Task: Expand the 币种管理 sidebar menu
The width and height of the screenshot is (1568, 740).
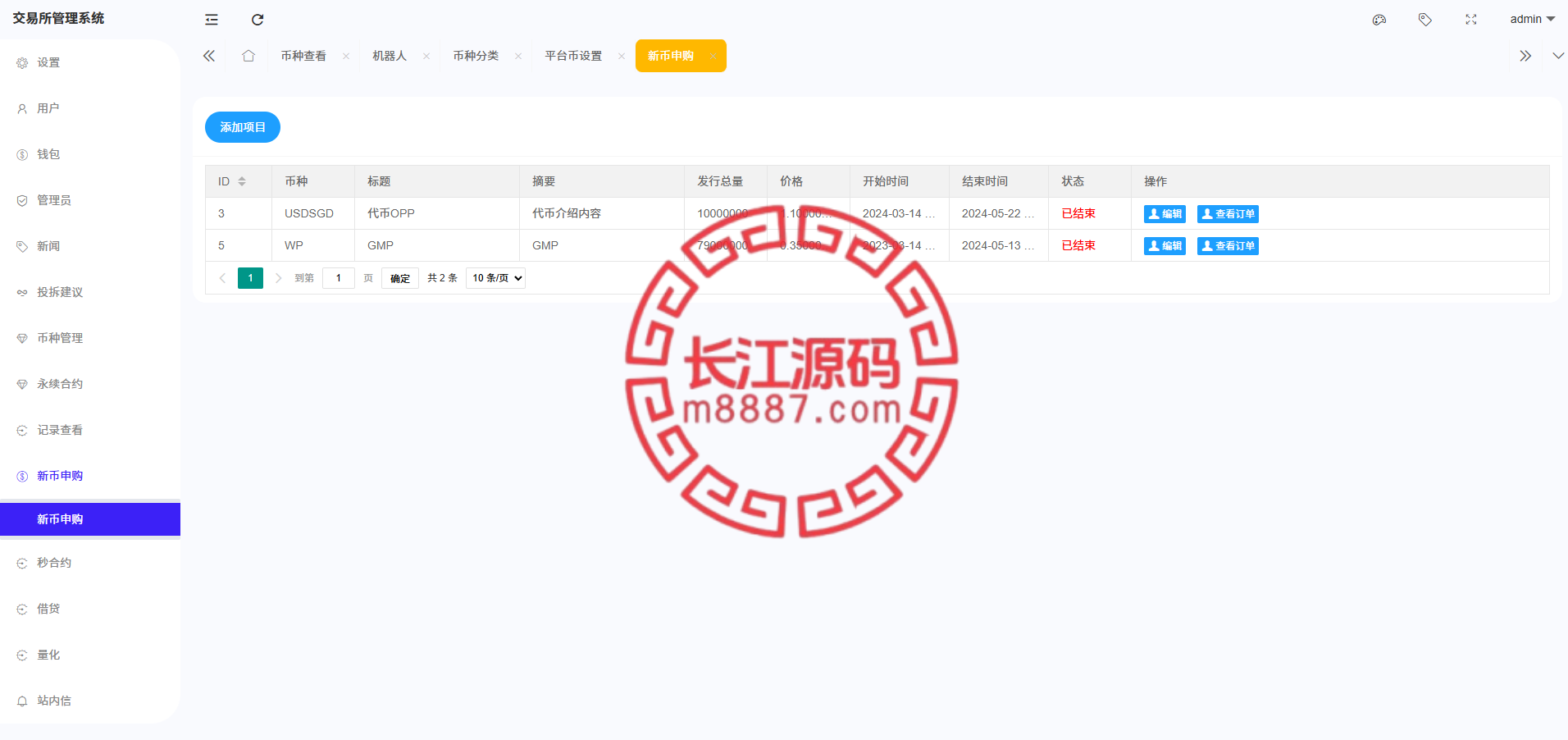Action: click(90, 338)
